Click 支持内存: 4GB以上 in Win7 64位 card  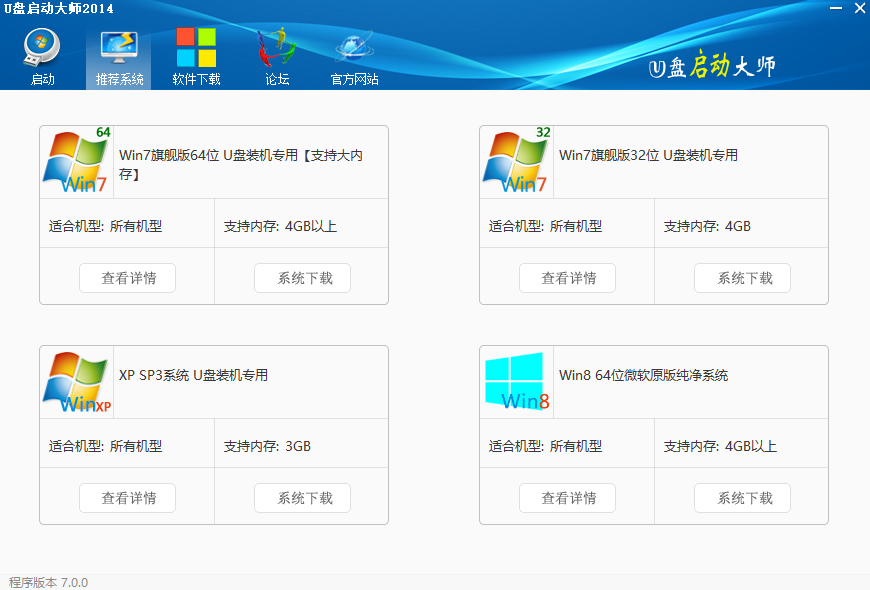(280, 226)
